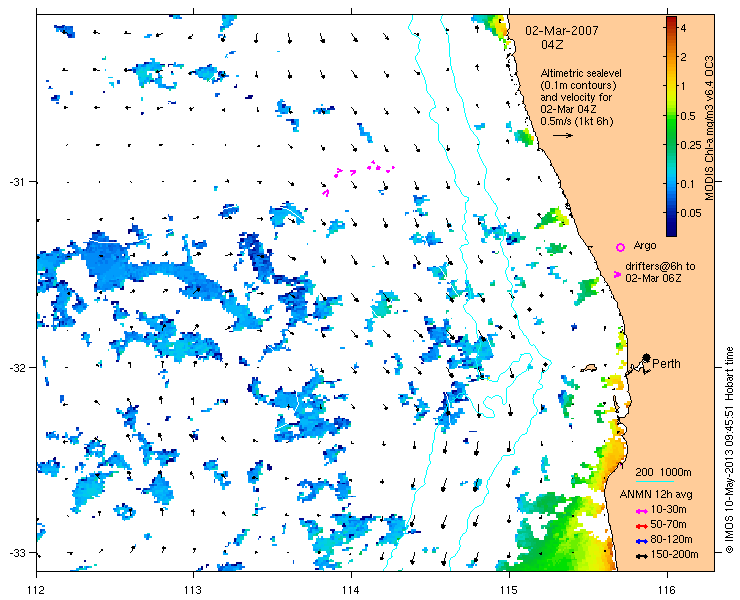Click the 04Z time label

coord(552,45)
